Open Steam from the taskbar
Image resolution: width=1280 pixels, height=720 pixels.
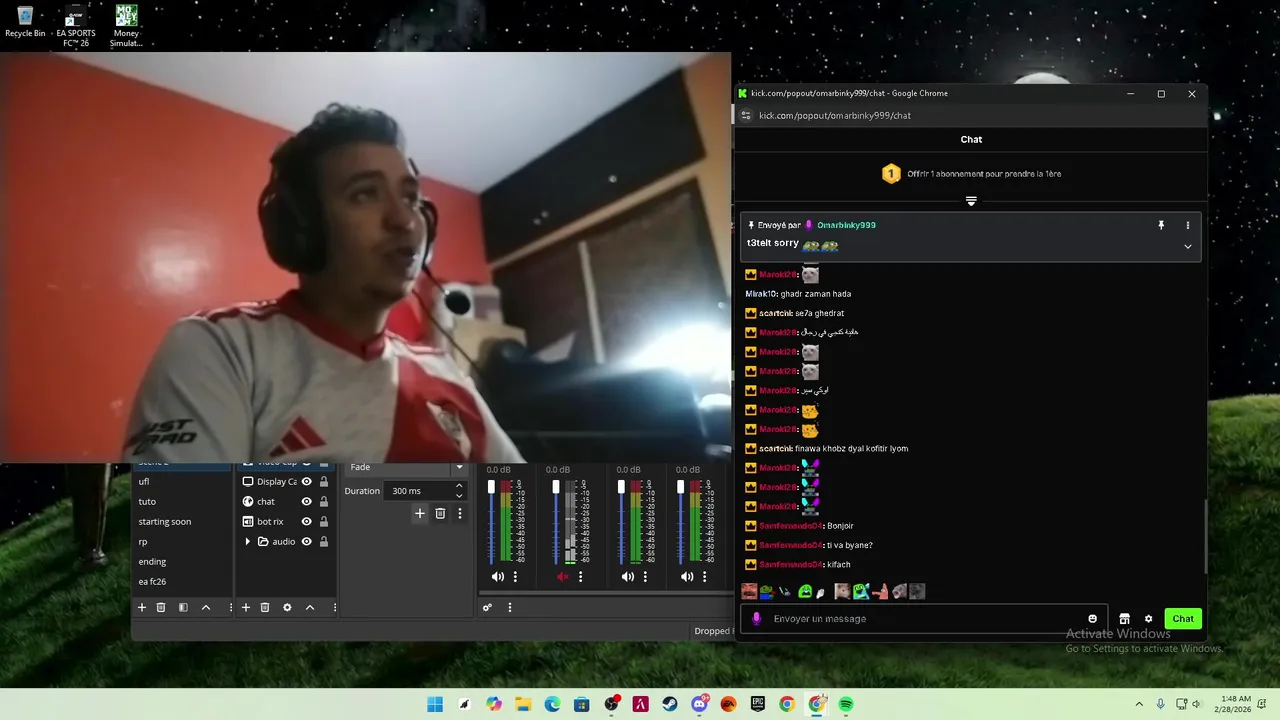(x=670, y=704)
